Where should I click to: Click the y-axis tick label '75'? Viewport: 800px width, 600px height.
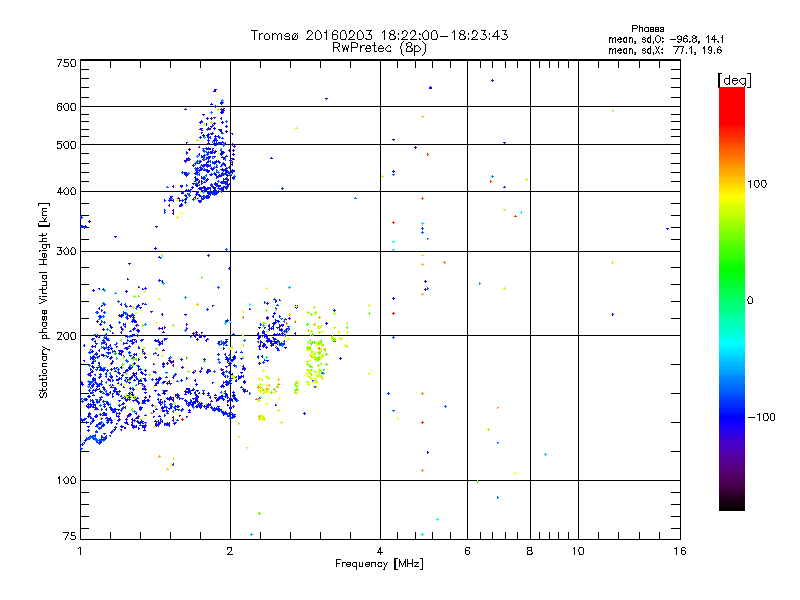[70, 536]
